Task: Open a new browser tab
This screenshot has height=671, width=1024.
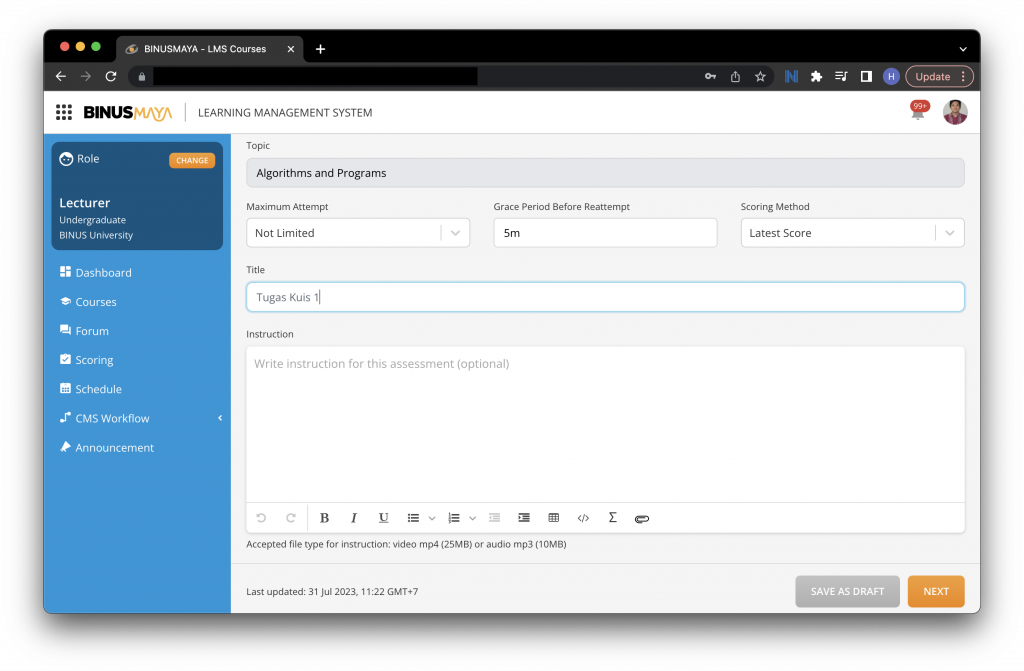Action: coord(320,49)
